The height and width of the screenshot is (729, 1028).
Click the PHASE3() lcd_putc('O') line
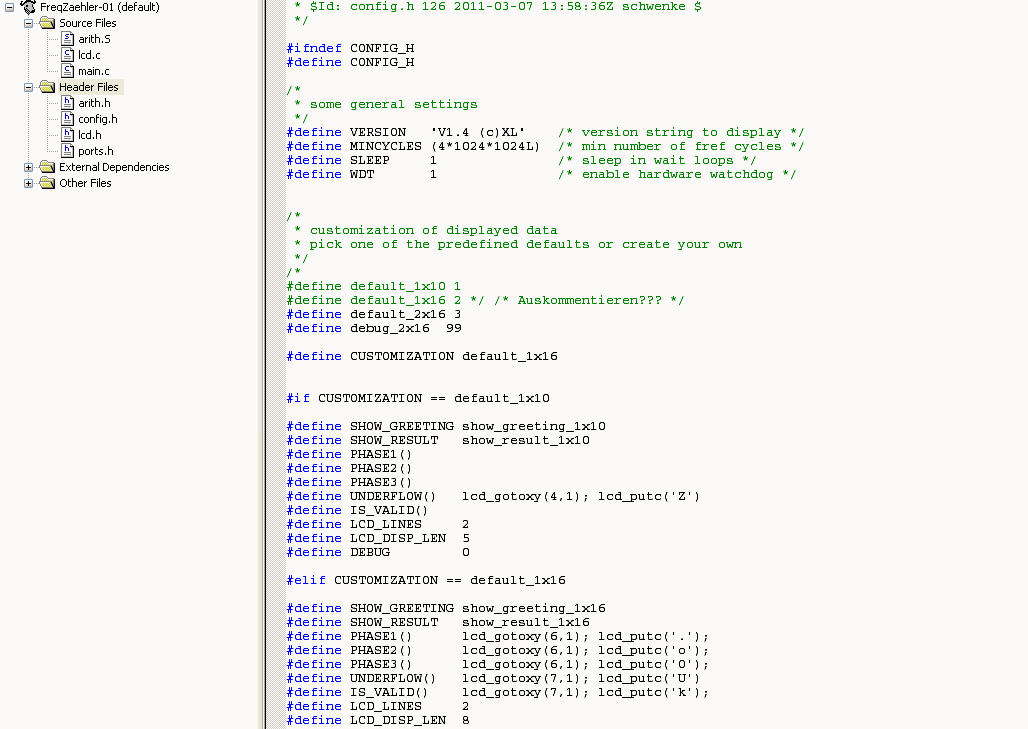click(x=498, y=664)
